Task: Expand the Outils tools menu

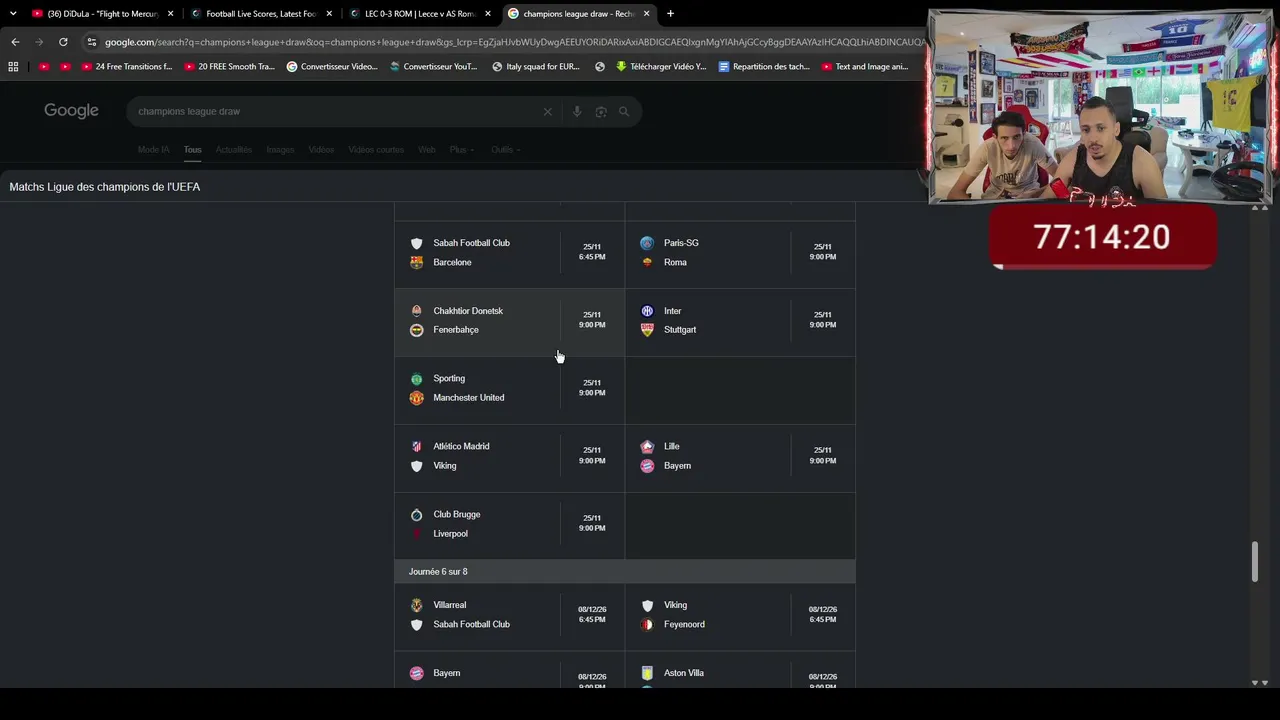Action: (505, 150)
